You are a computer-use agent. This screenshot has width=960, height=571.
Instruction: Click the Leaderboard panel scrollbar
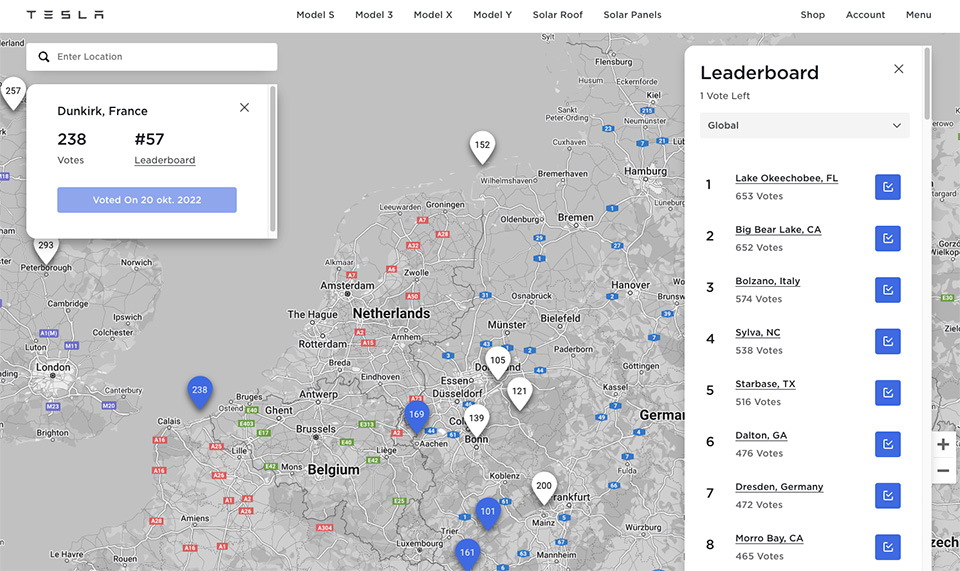[927, 84]
